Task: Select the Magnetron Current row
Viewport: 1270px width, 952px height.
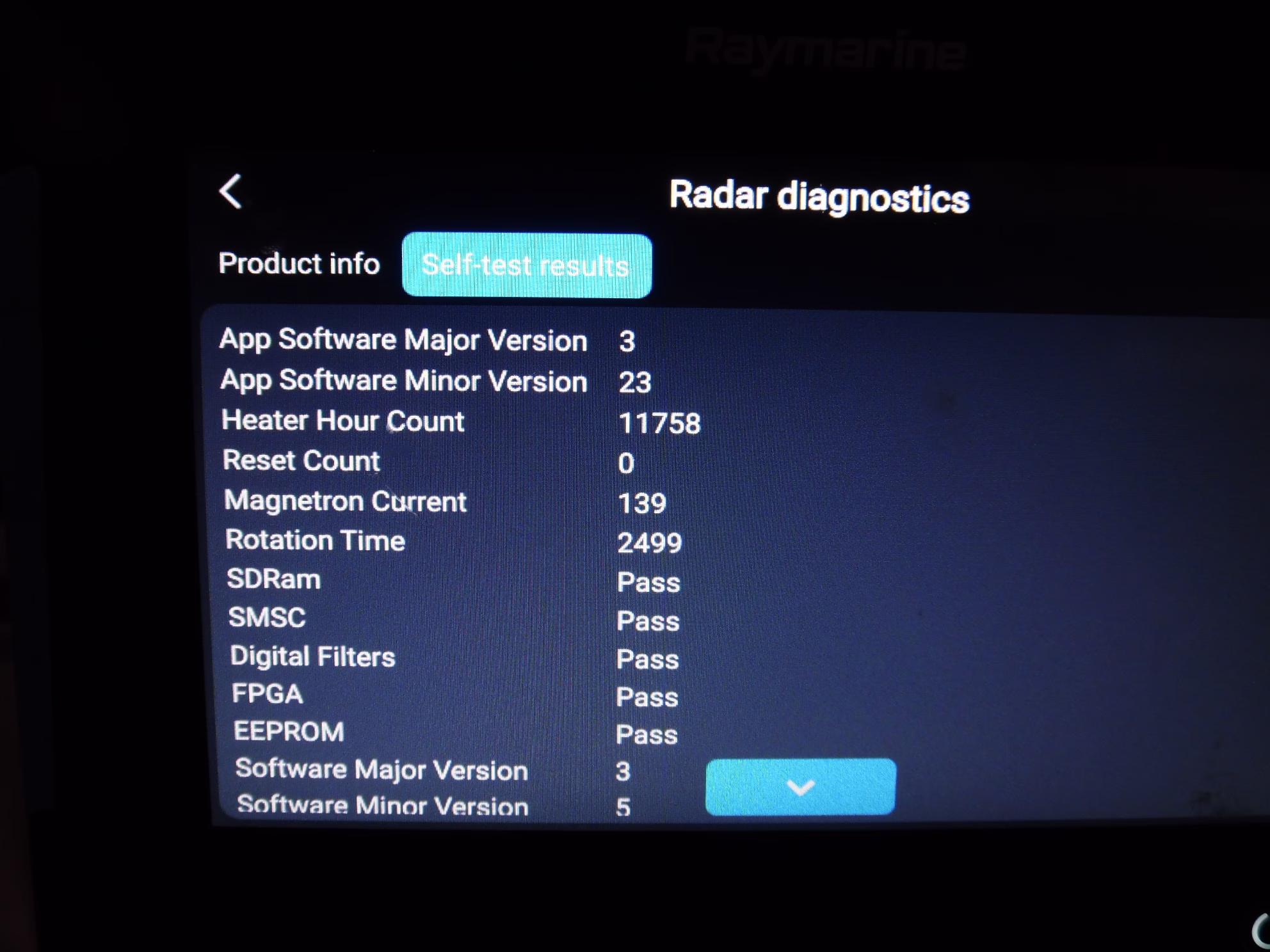Action: tap(345, 501)
